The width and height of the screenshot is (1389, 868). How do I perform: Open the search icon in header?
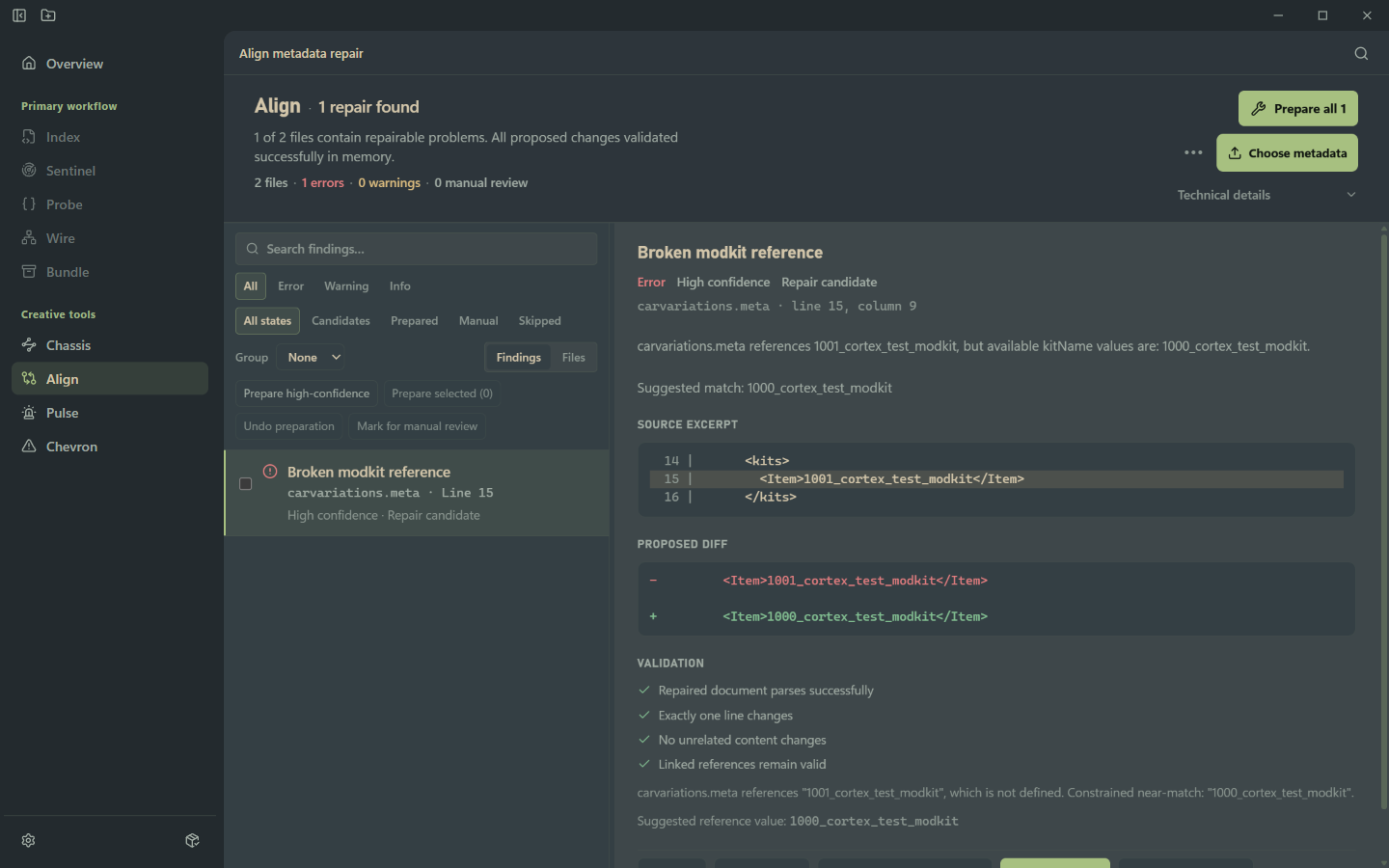coord(1361,53)
